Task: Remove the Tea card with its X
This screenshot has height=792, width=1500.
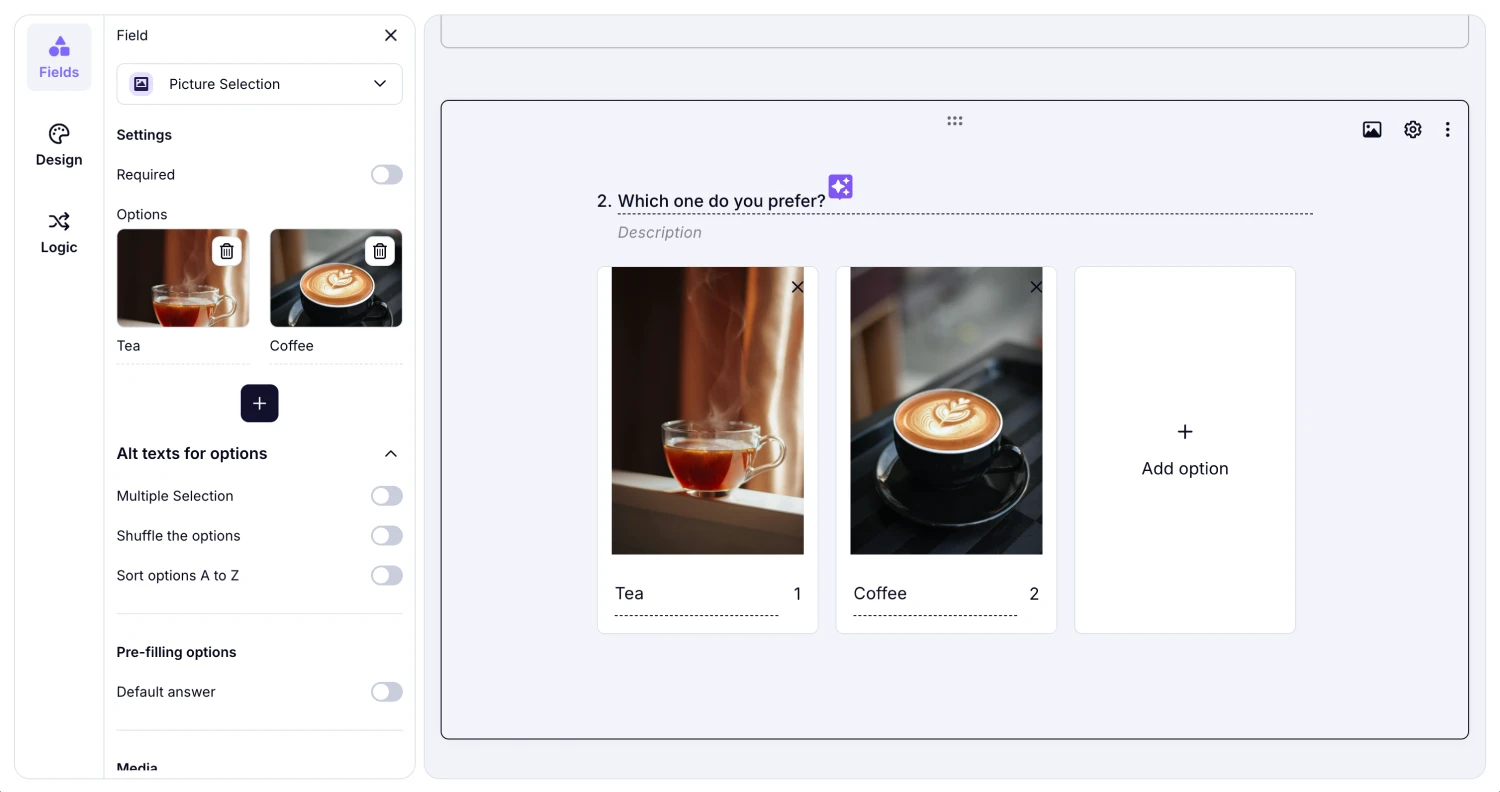Action: 797,287
